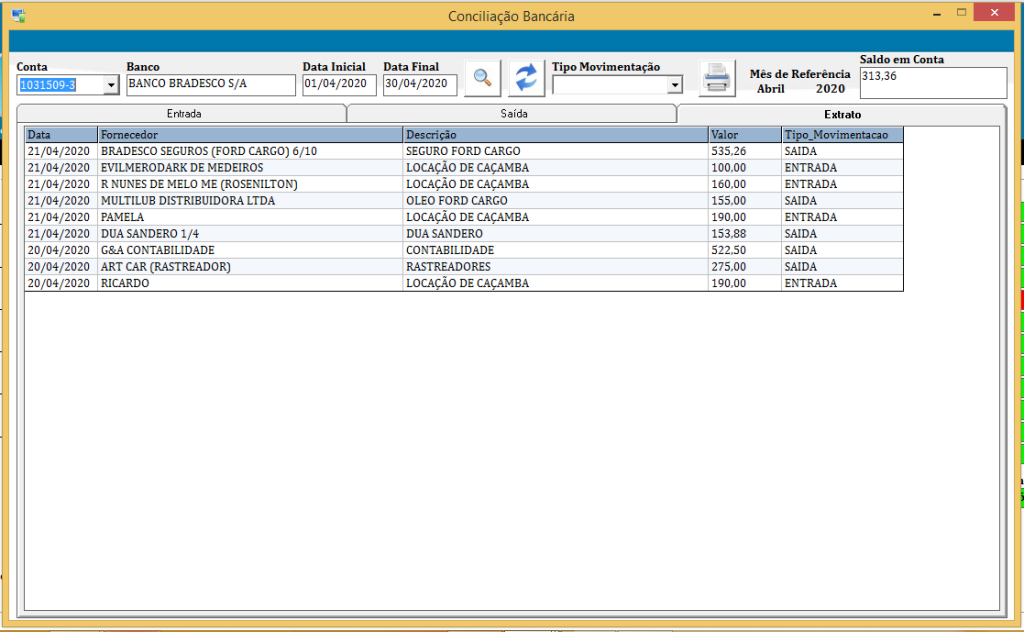This screenshot has height=632, width=1024.
Task: Sort by the Fornecedor column header
Action: click(x=250, y=134)
